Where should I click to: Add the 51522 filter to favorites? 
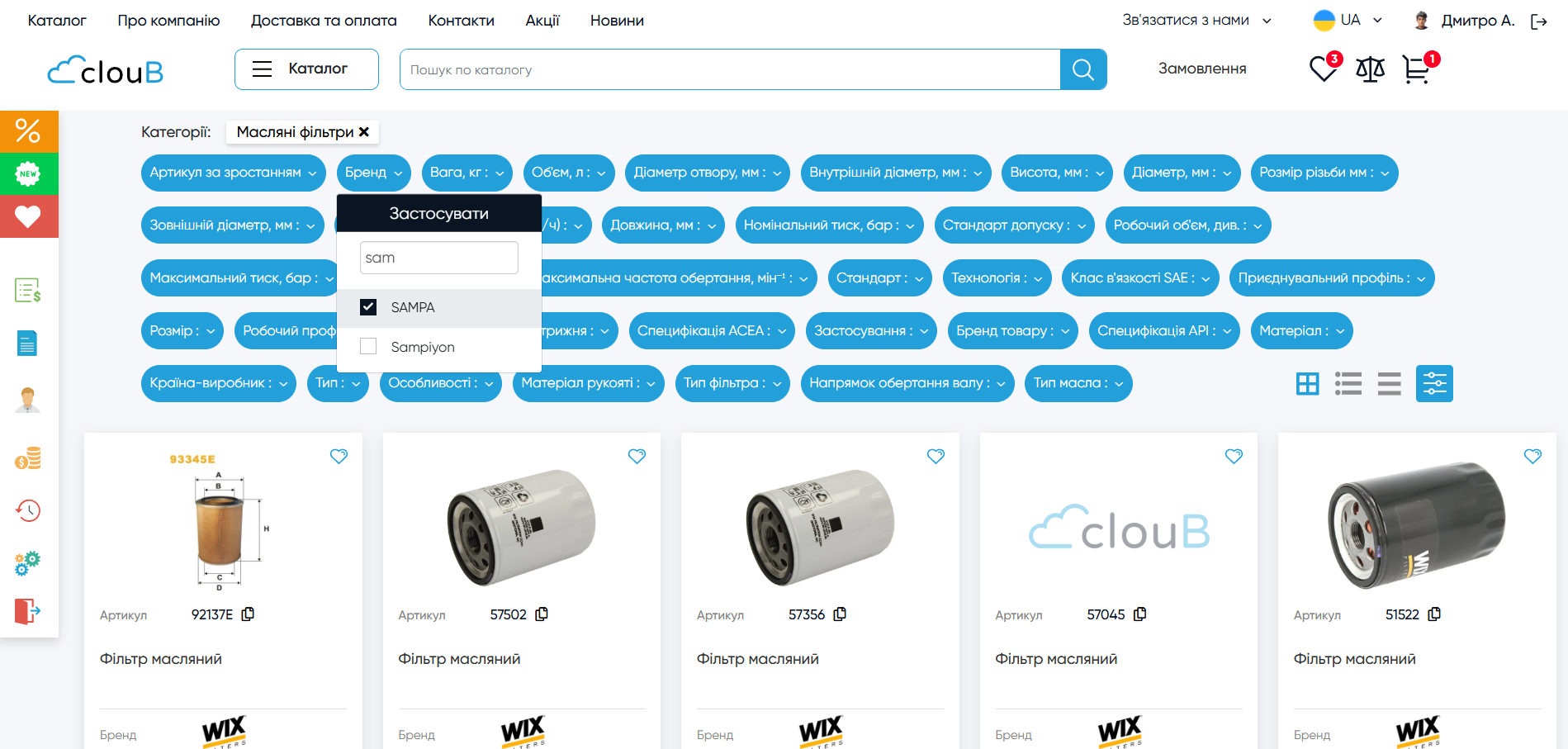point(1532,456)
